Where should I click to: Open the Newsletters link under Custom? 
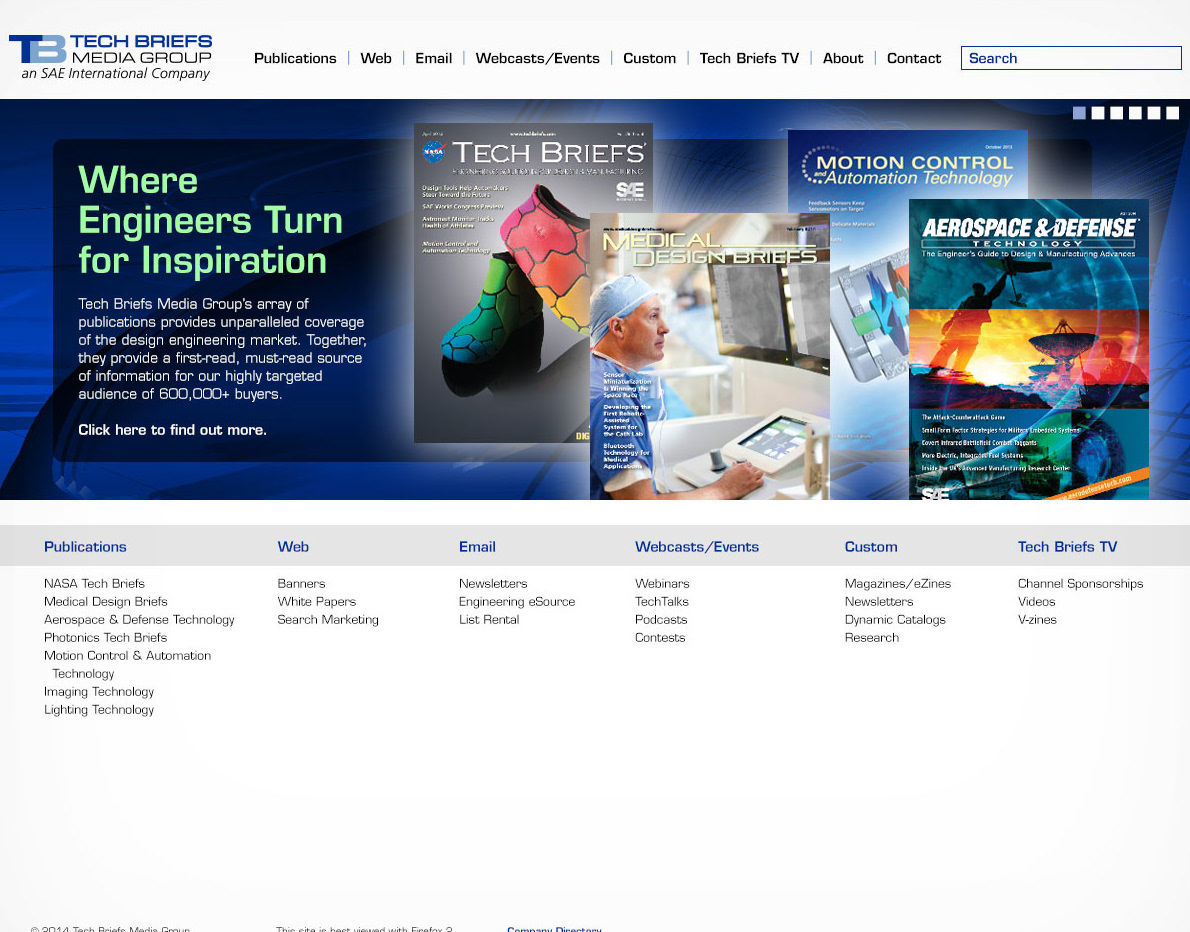(879, 601)
